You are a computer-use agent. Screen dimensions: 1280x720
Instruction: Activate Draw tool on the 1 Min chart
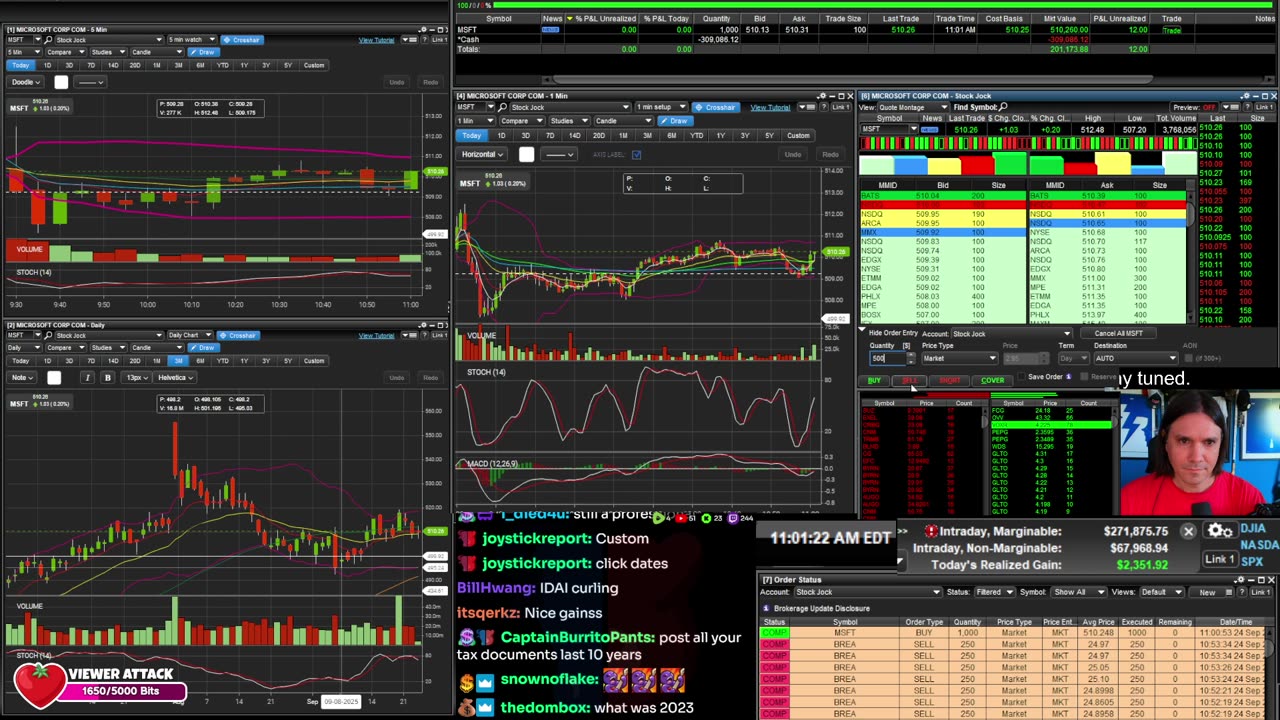coord(677,121)
